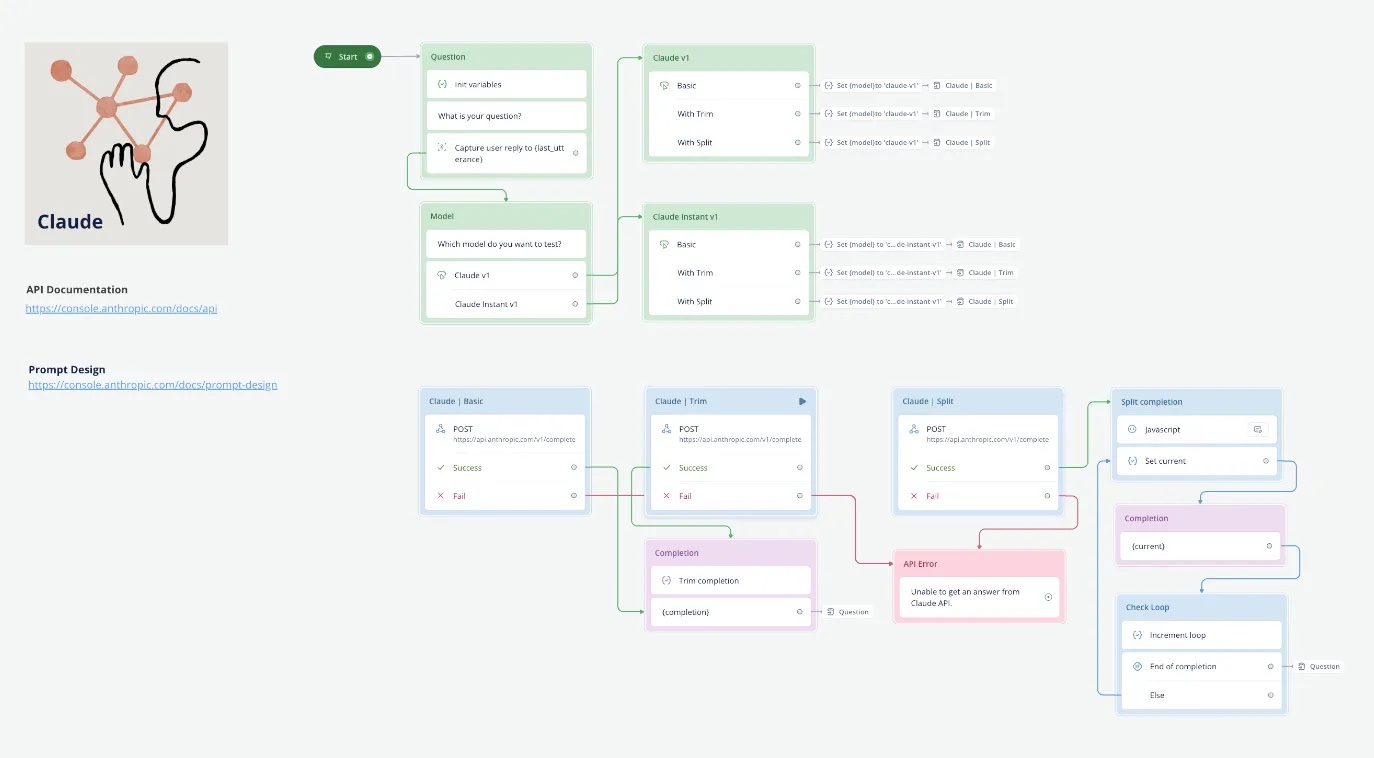Click the End of completion condition icon
1374x758 pixels.
click(1137, 666)
